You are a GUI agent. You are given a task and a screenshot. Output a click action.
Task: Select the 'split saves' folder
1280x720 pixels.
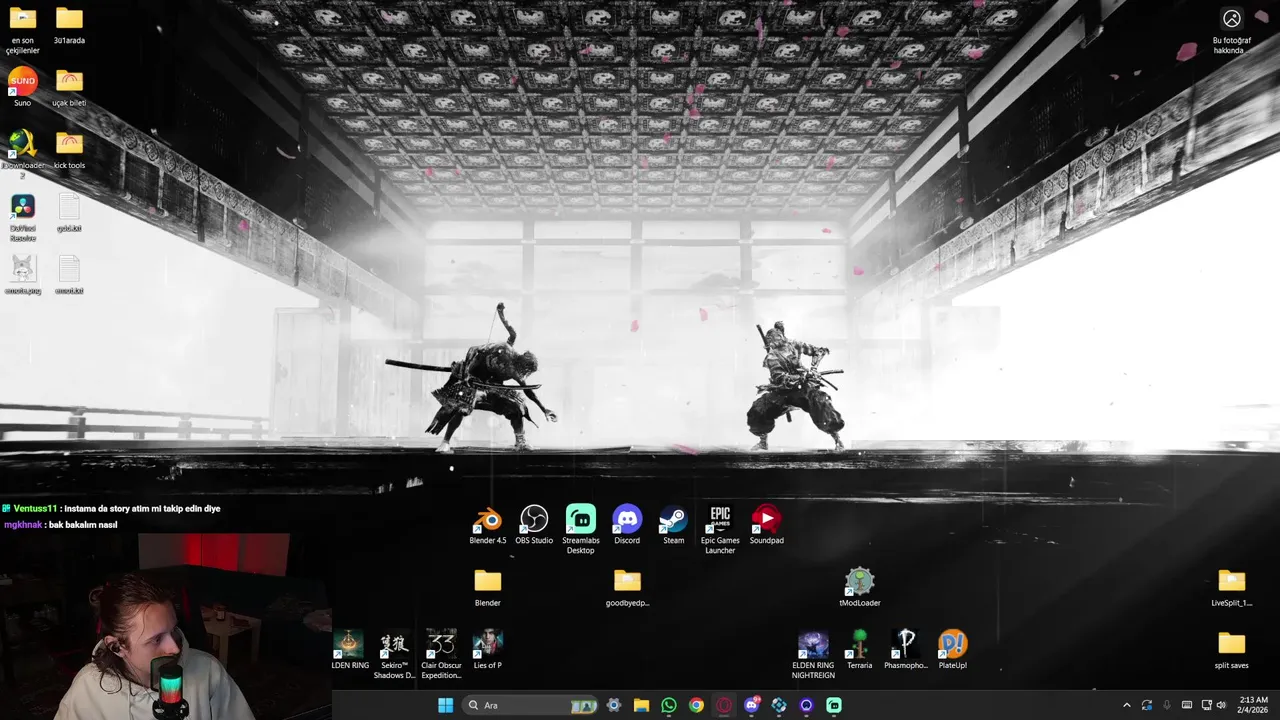[1232, 650]
